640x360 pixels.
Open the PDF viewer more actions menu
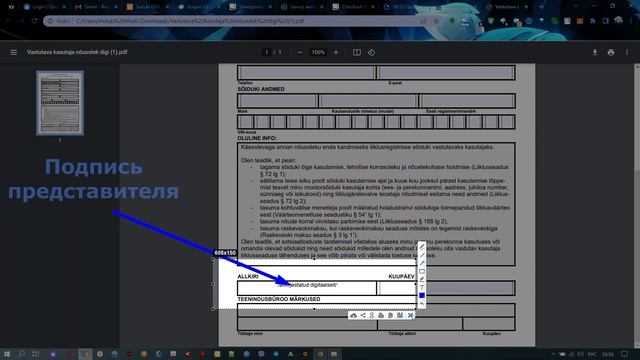(x=627, y=52)
